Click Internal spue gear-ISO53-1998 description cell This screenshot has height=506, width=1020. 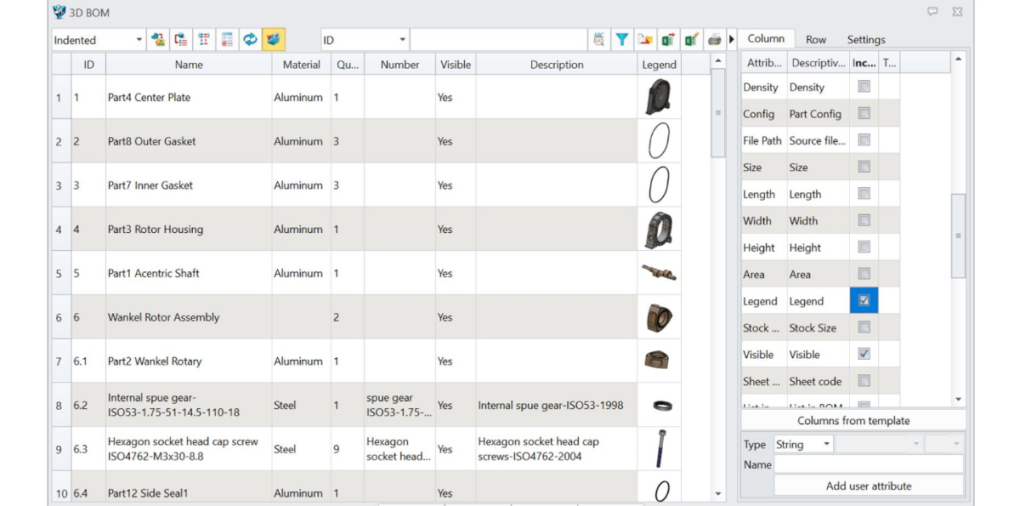click(557, 405)
